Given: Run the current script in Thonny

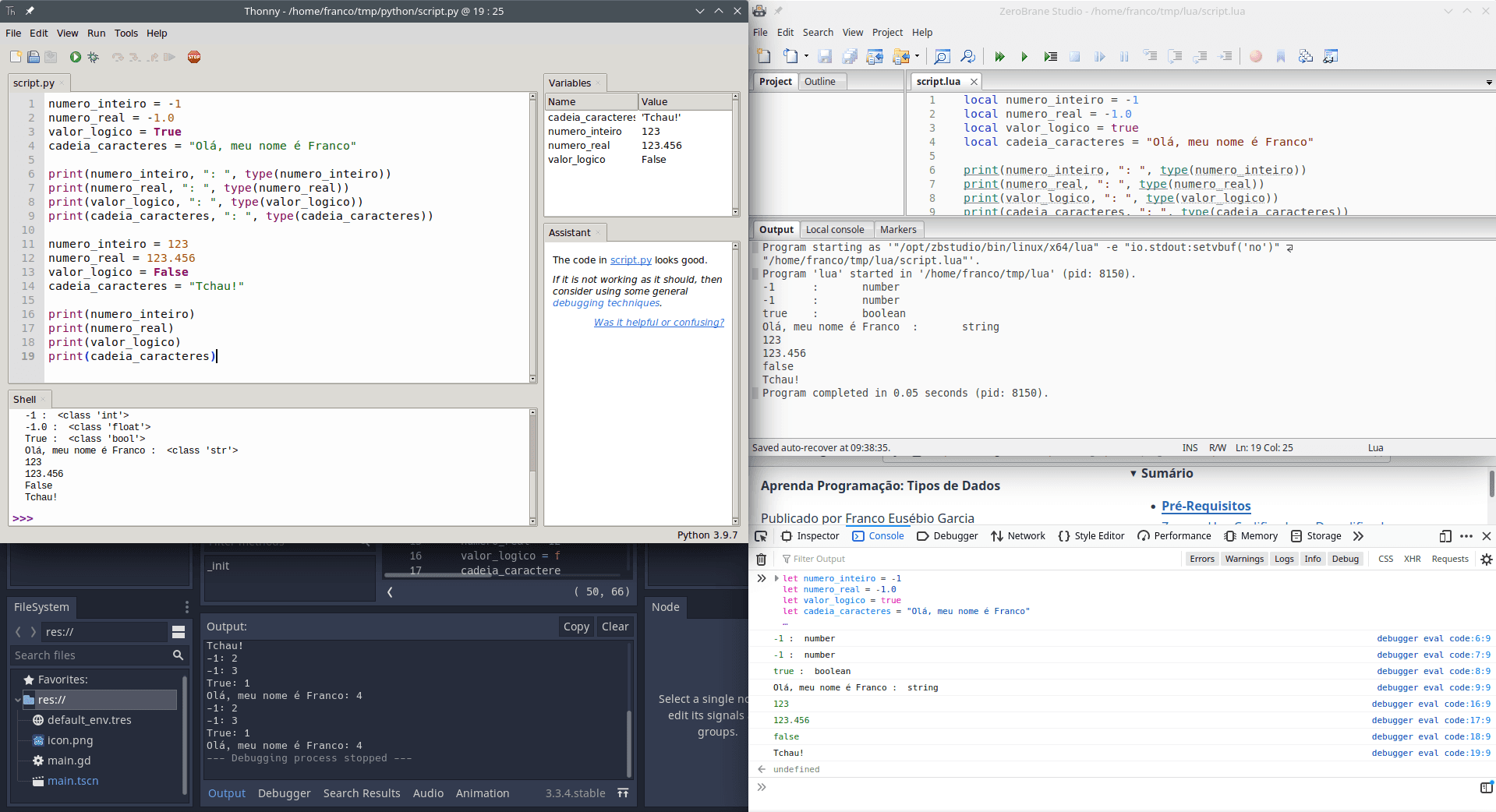Looking at the screenshot, I should coord(75,57).
